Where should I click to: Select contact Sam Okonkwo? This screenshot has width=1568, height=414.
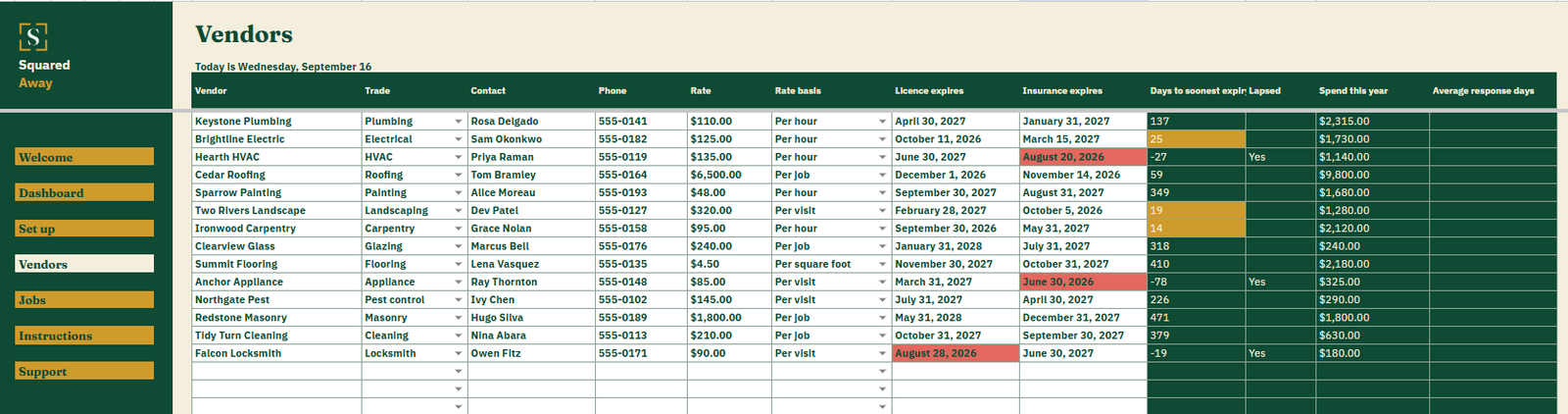tap(531, 139)
